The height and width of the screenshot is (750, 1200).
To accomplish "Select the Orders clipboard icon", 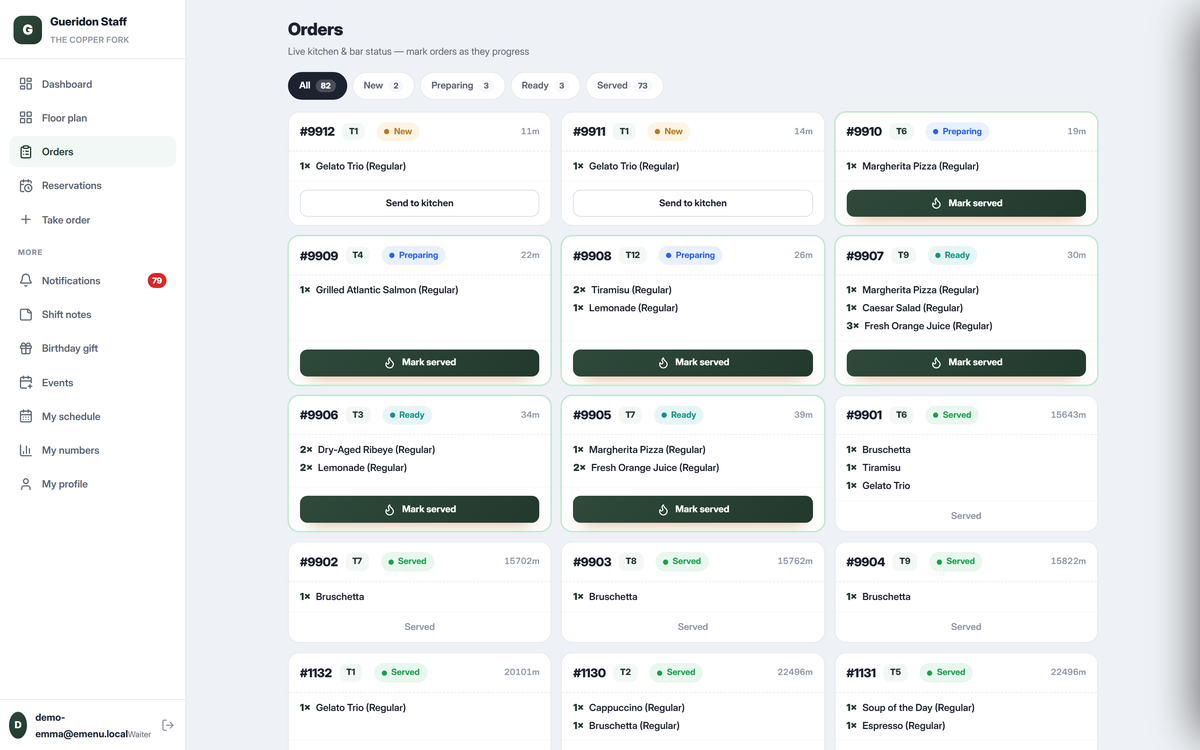I will coord(26,152).
